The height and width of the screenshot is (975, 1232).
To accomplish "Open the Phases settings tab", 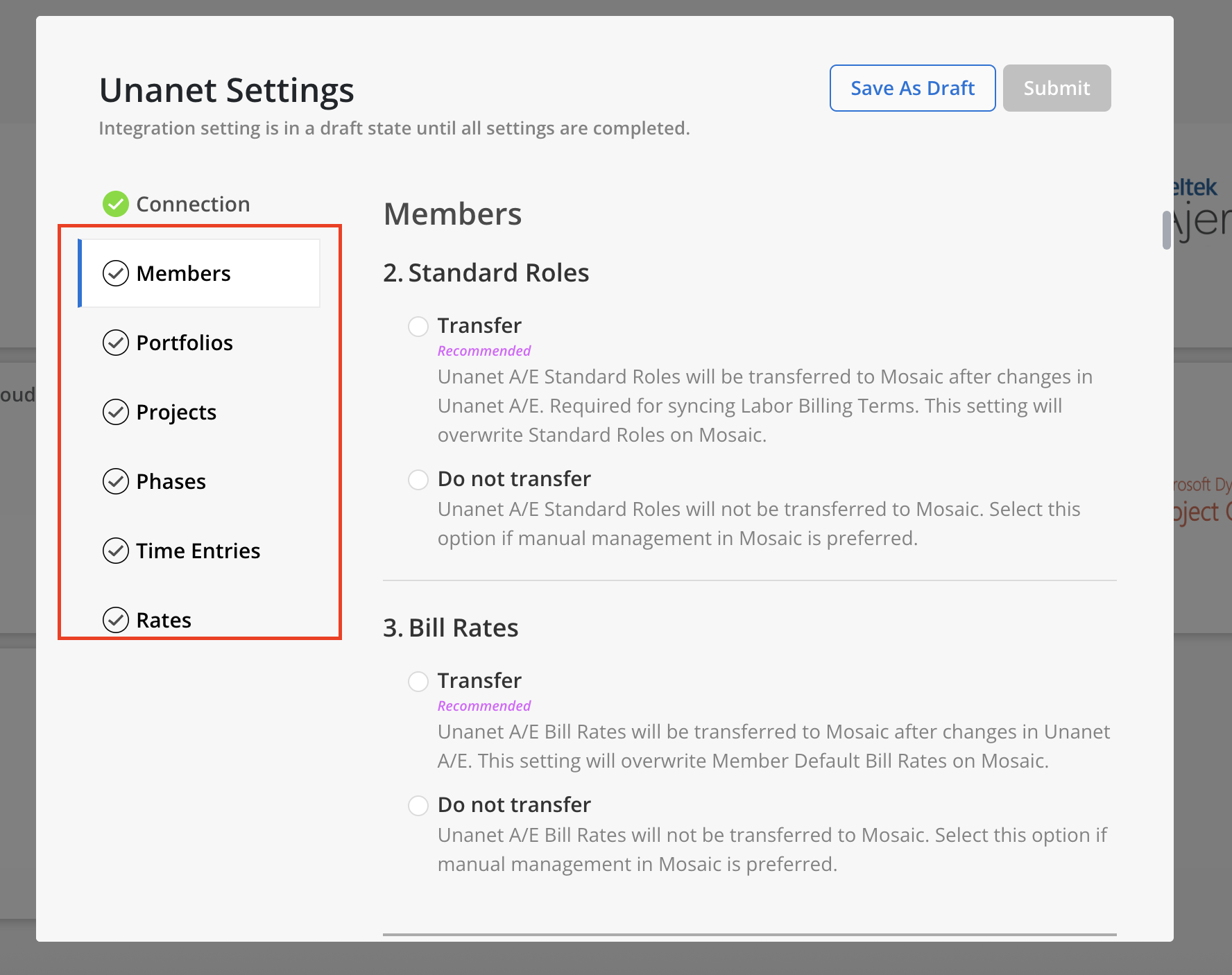I will click(171, 481).
